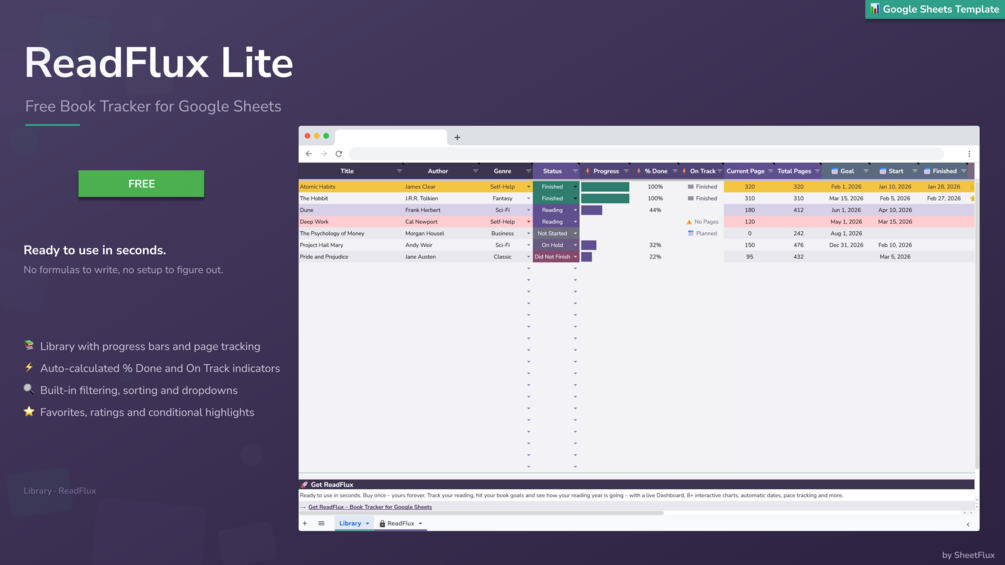Click lightning icon in Progress header
The image size is (1005, 565).
(x=587, y=171)
